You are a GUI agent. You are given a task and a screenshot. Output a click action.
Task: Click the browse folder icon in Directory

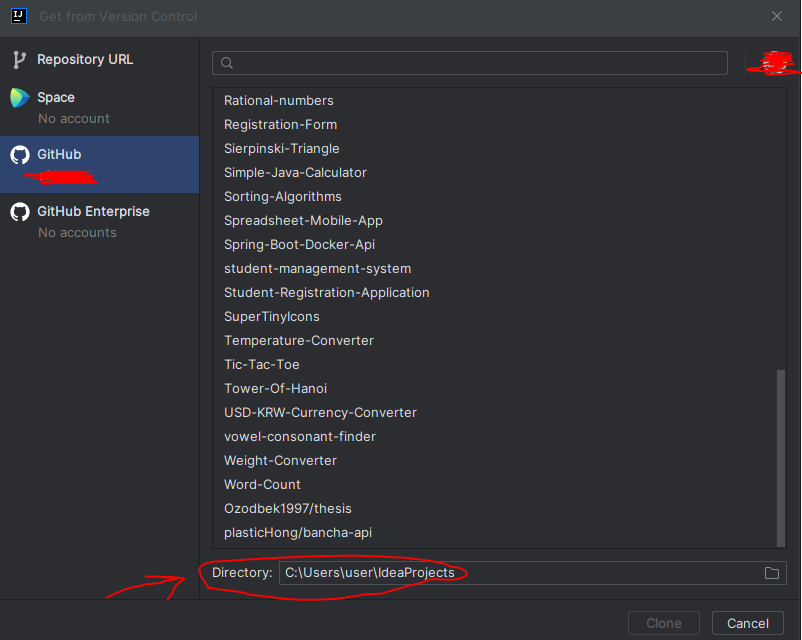click(x=771, y=573)
